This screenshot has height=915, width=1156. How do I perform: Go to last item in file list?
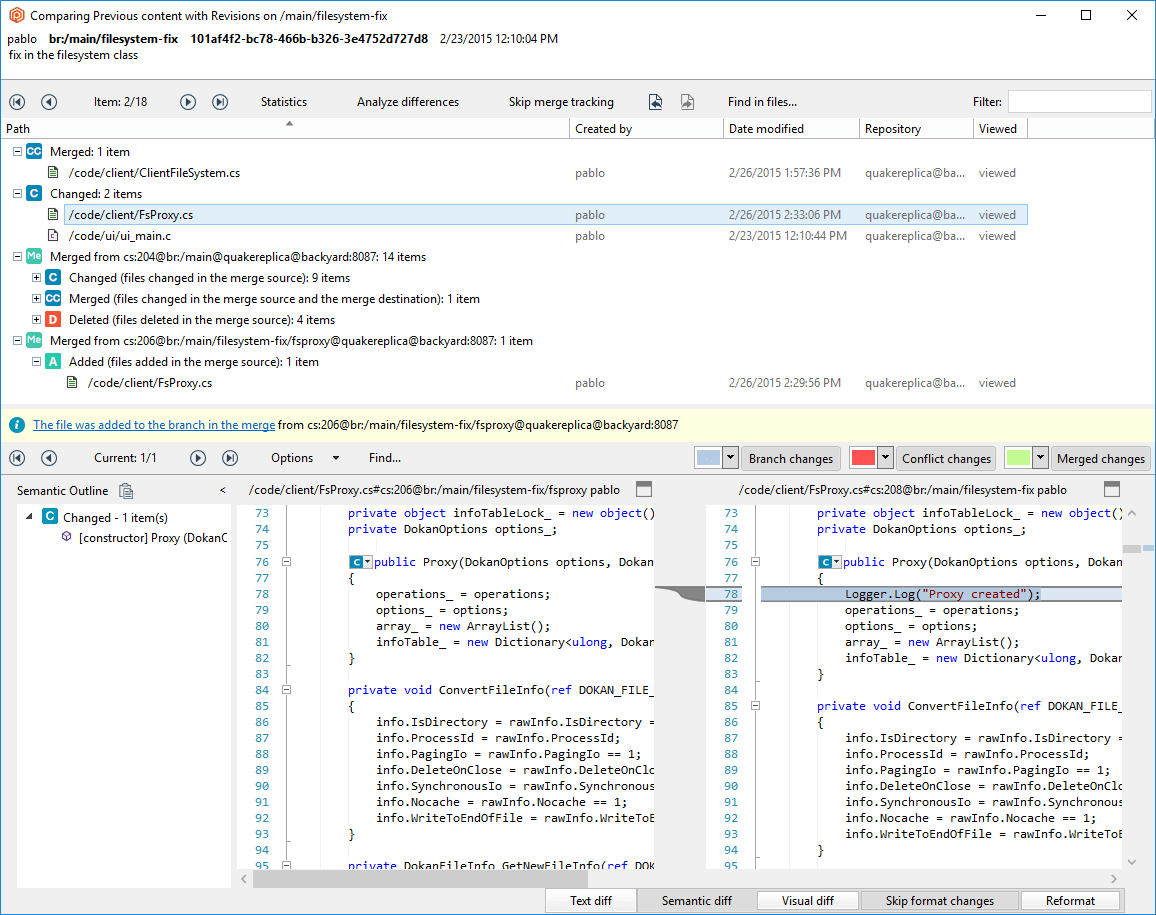click(220, 102)
